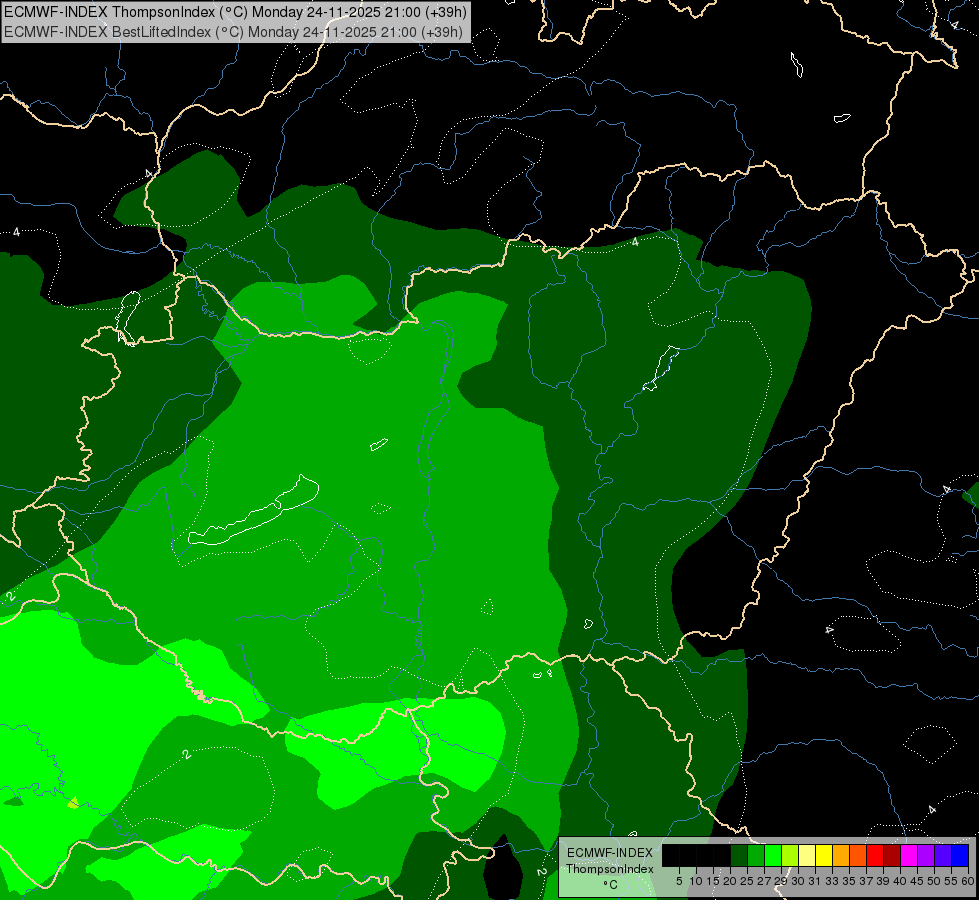
Task: Click the legend tick label '45'
Action: (x=917, y=881)
